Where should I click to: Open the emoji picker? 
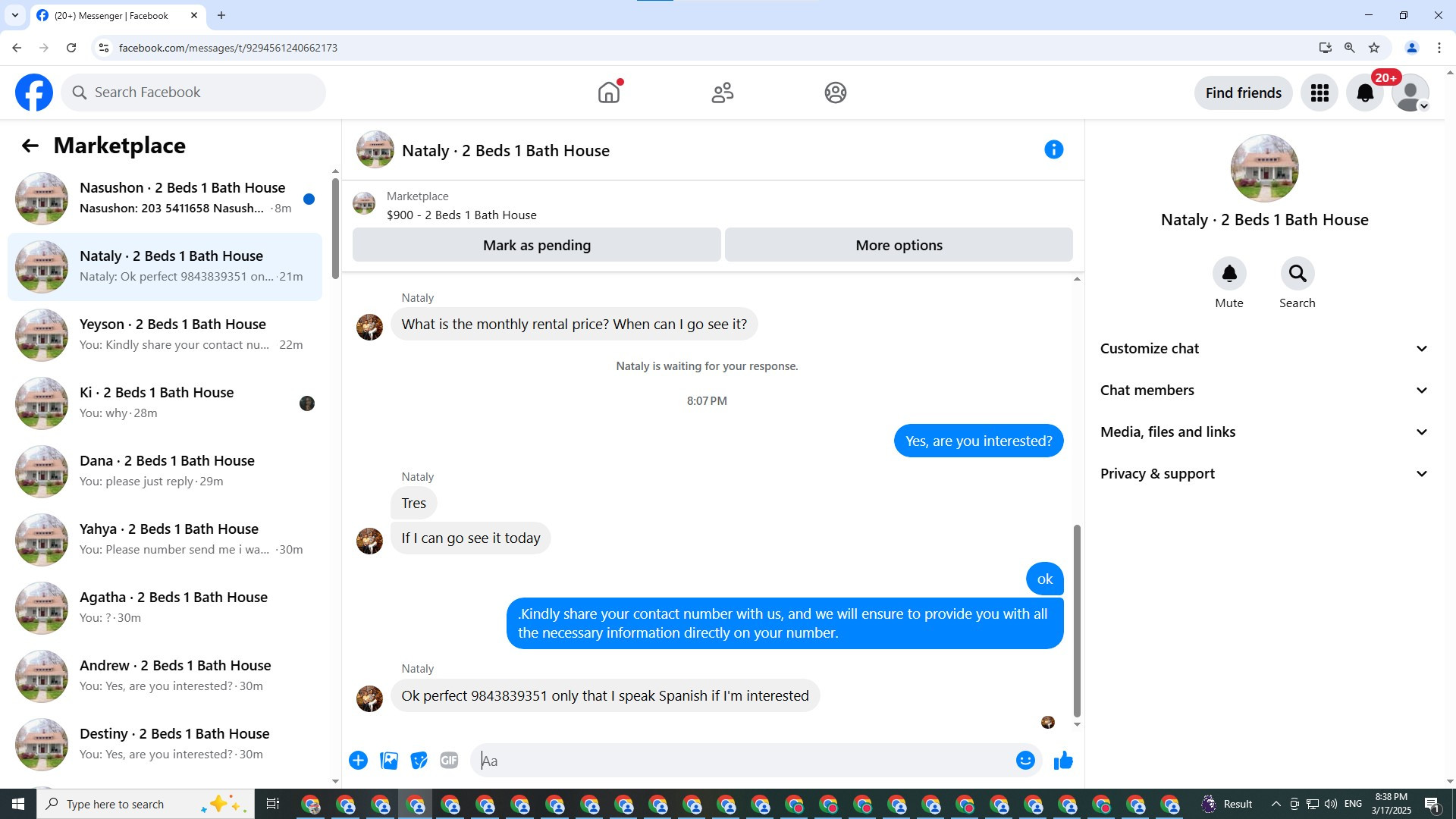tap(1025, 761)
